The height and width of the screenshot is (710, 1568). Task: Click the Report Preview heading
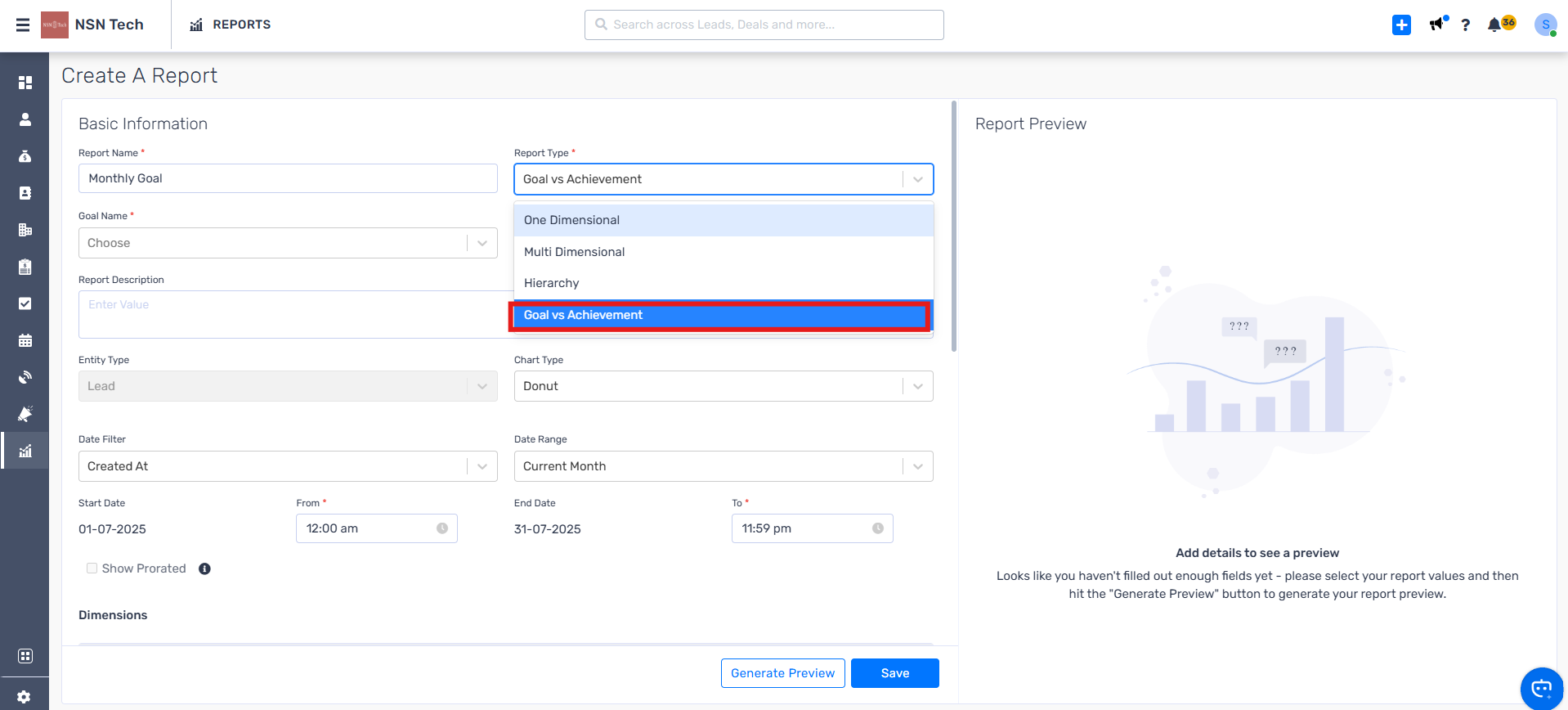click(x=1031, y=124)
